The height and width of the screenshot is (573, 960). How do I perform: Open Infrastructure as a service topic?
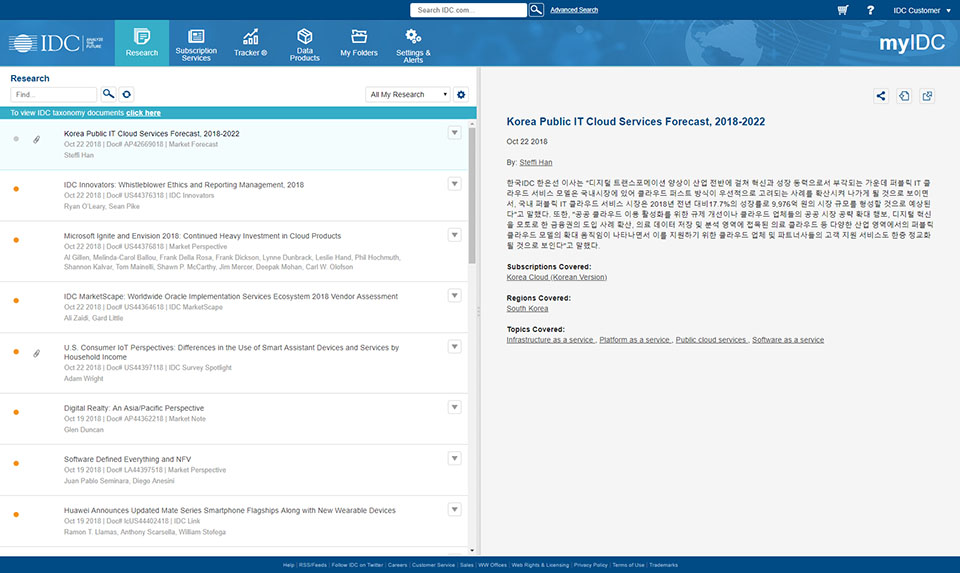click(550, 340)
